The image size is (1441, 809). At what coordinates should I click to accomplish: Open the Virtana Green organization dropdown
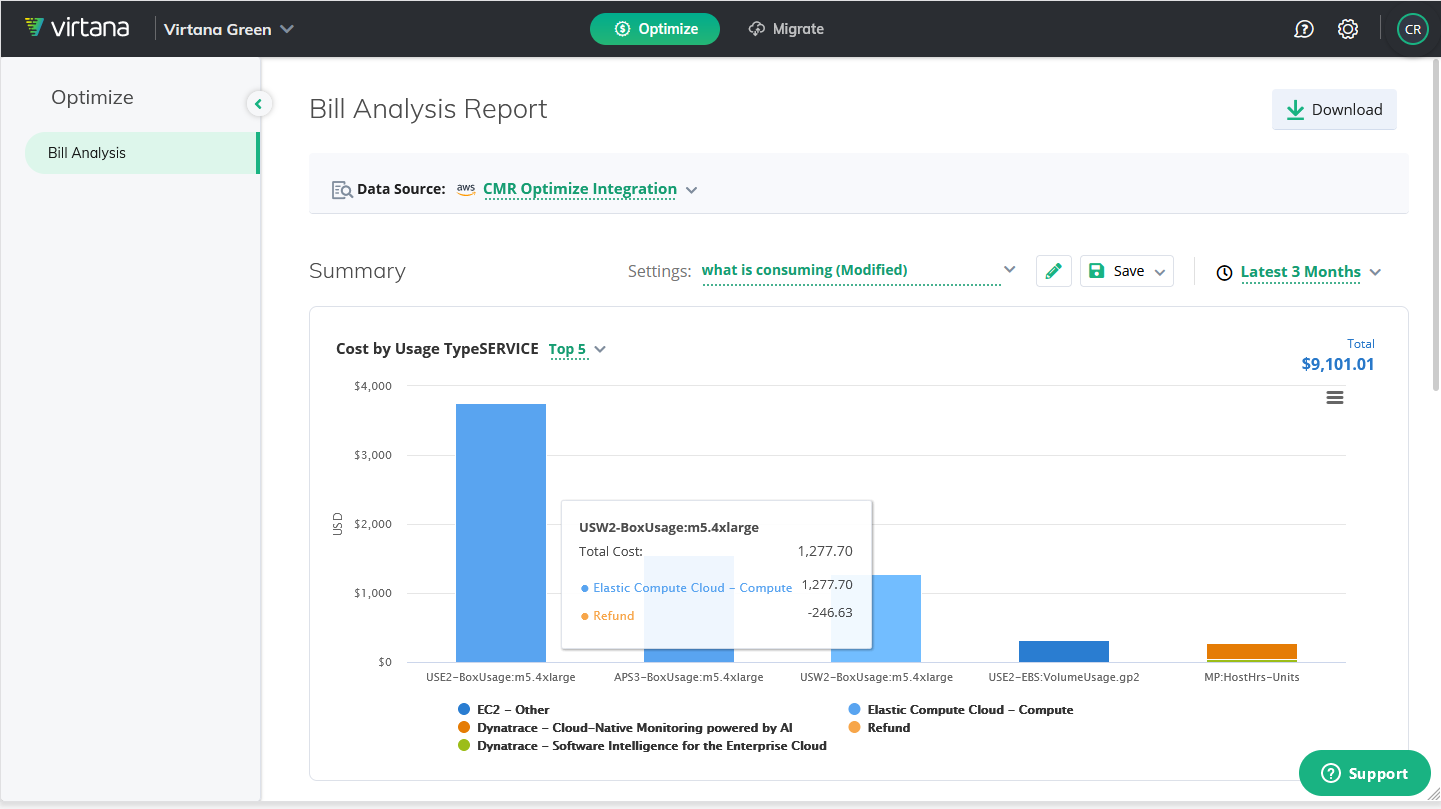(x=229, y=29)
